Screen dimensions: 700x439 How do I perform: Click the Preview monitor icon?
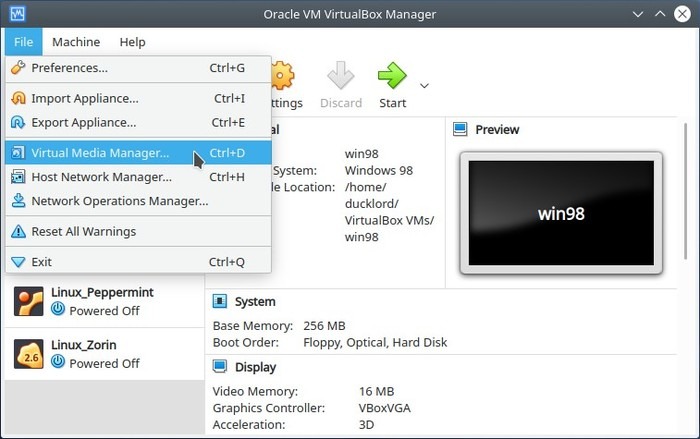[460, 130]
